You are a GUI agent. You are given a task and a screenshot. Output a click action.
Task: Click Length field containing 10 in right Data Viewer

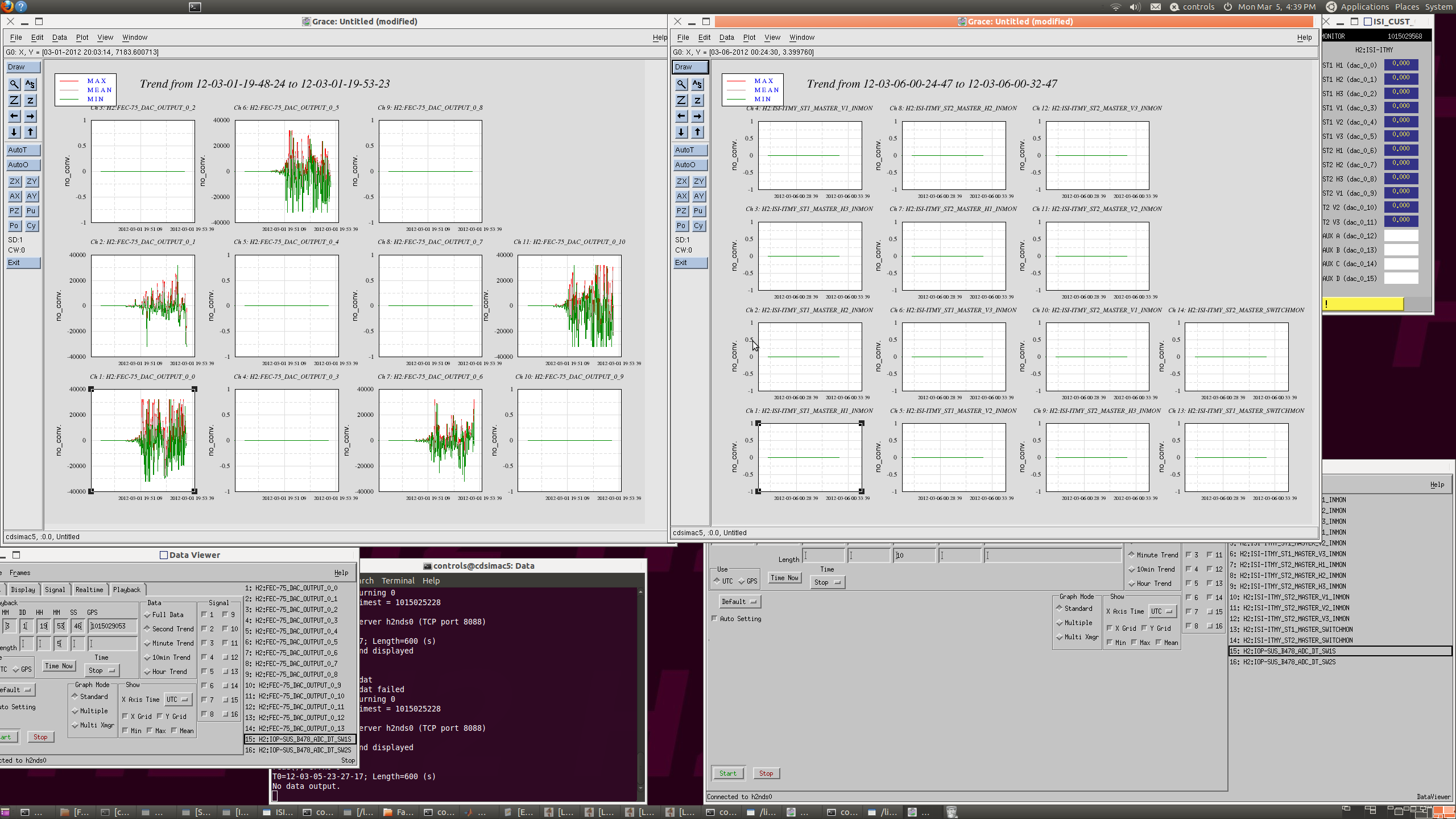(x=915, y=556)
